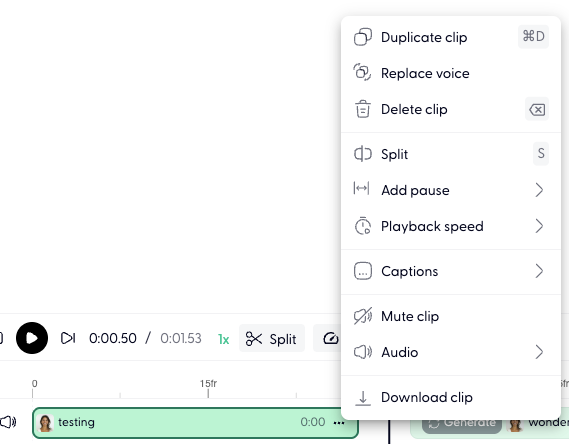Click the Replace voice icon

point(363,72)
